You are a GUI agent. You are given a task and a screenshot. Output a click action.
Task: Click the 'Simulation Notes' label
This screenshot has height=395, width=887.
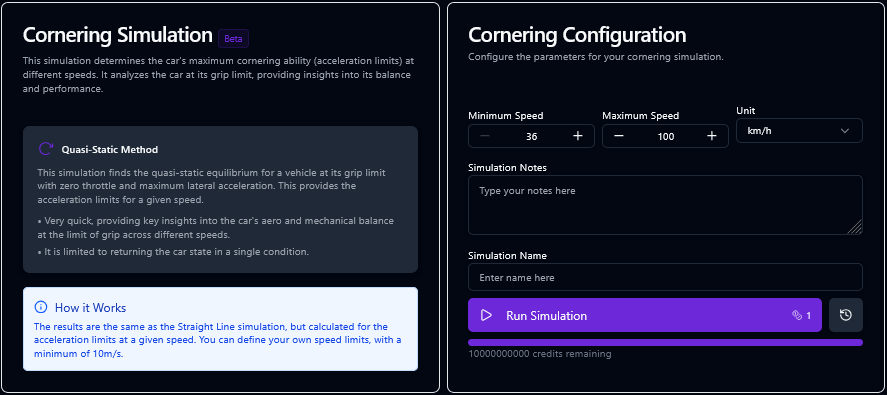tap(507, 168)
